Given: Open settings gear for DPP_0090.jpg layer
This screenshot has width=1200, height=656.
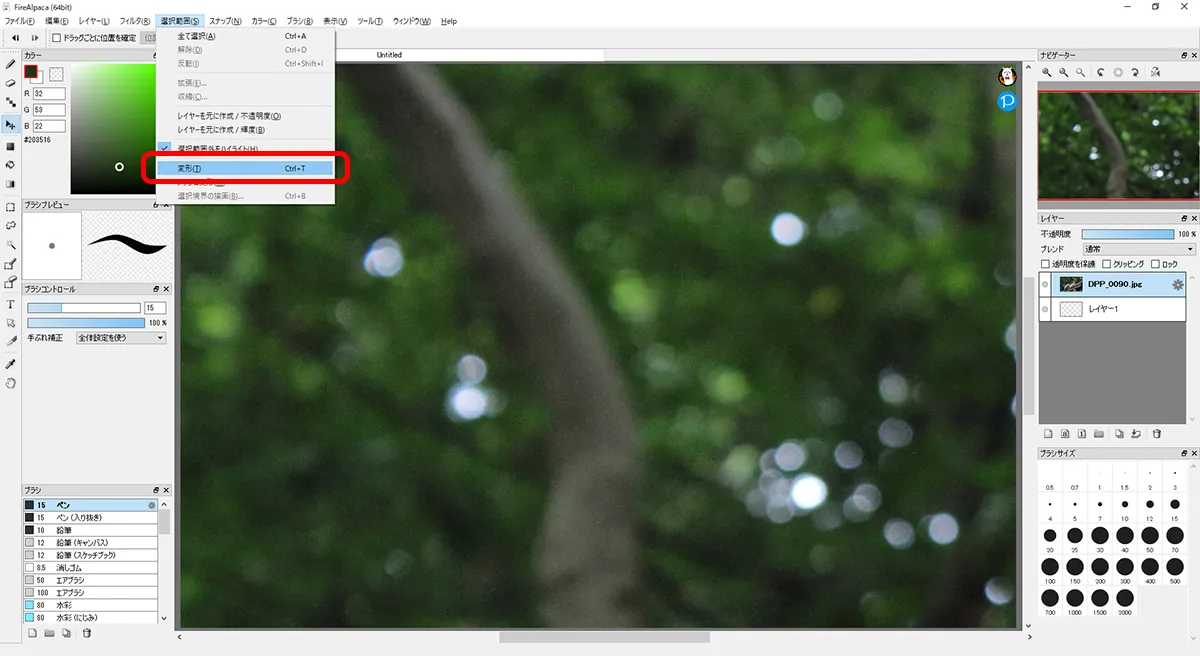Looking at the screenshot, I should [1178, 285].
